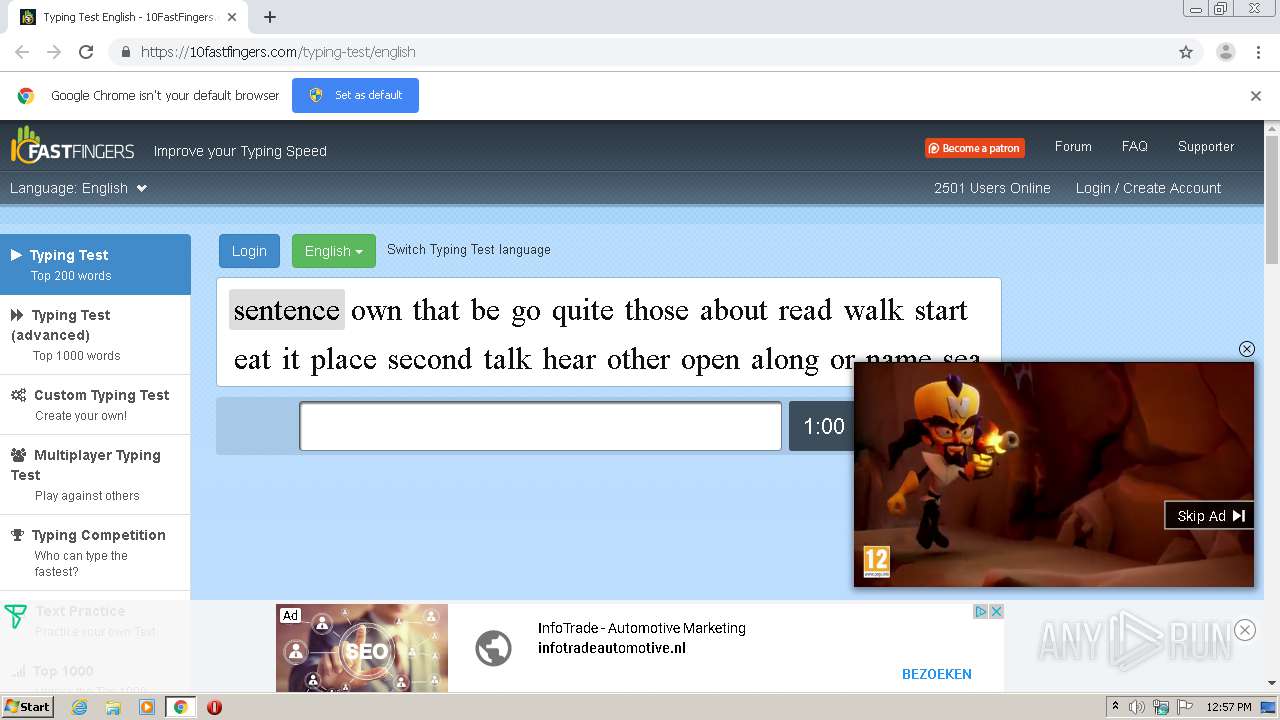Screen dimensions: 1280x720
Task: Open a new tab with the plus icon
Action: 270,17
